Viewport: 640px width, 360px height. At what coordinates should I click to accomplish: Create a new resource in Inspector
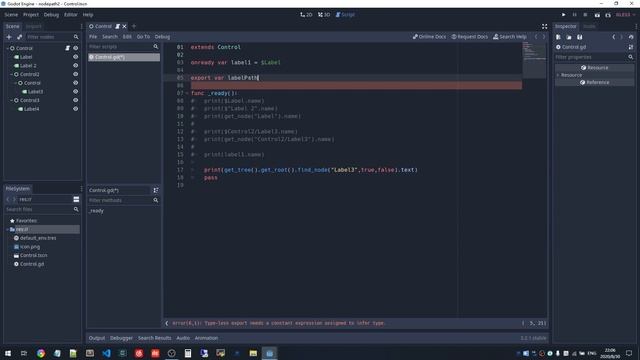pos(558,37)
